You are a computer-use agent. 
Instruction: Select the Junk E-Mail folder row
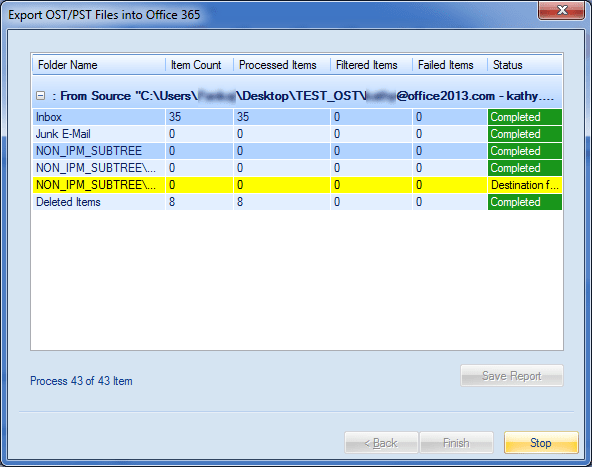click(x=297, y=134)
